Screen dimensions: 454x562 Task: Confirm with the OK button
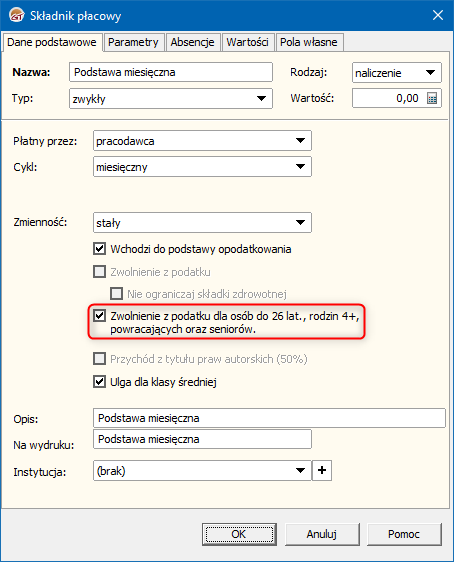(x=239, y=534)
